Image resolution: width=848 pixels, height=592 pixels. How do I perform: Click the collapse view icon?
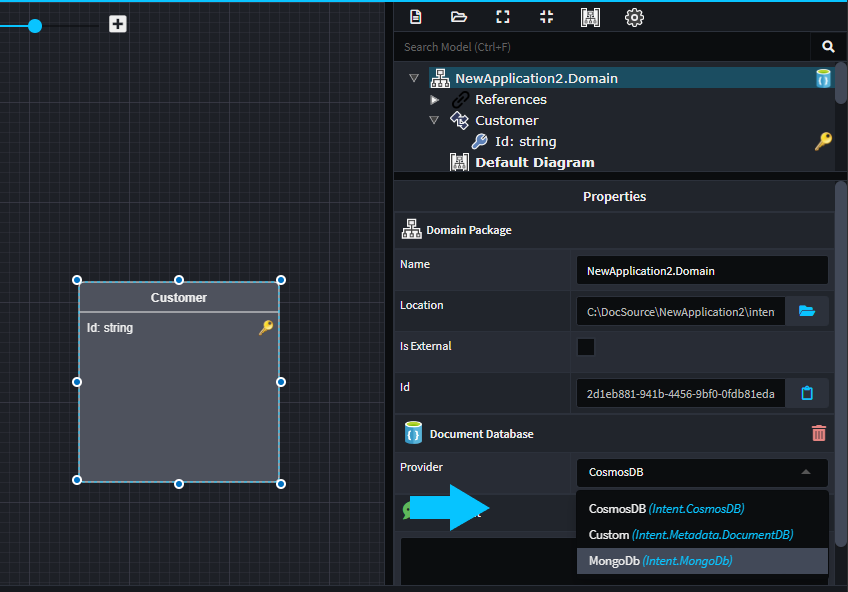546,17
